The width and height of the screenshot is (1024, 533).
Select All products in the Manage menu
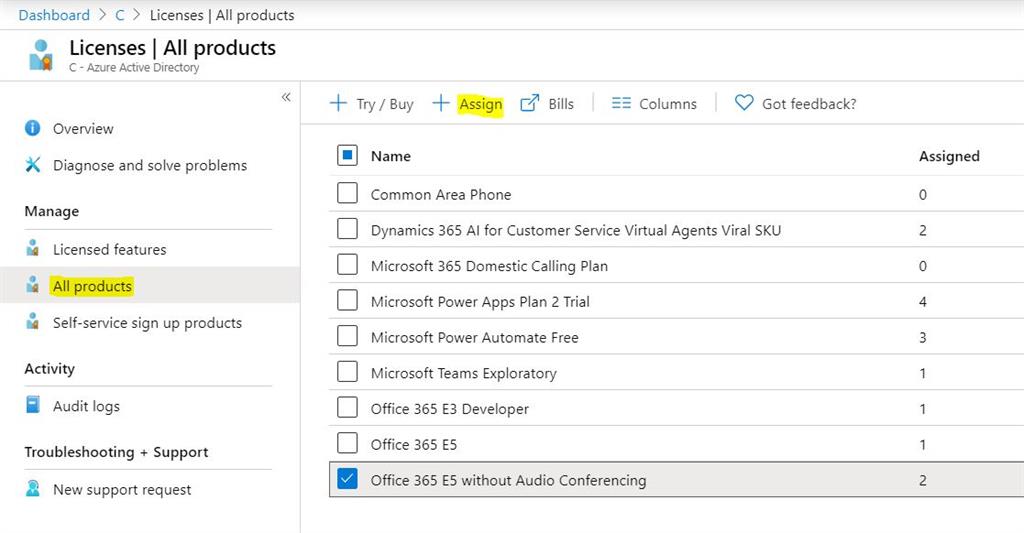click(93, 286)
